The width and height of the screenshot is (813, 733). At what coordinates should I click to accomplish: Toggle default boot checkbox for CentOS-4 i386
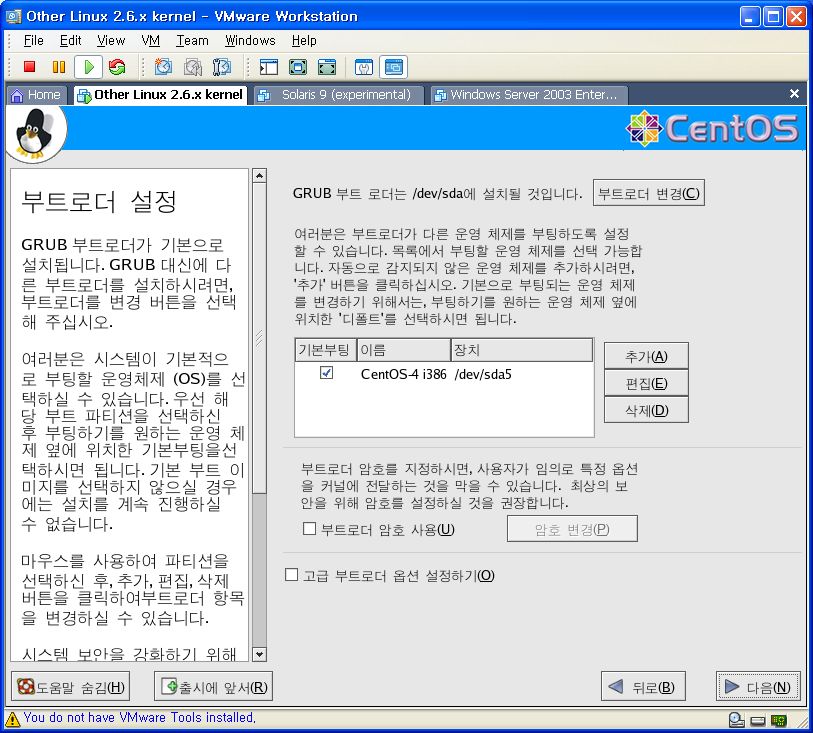tap(326, 373)
